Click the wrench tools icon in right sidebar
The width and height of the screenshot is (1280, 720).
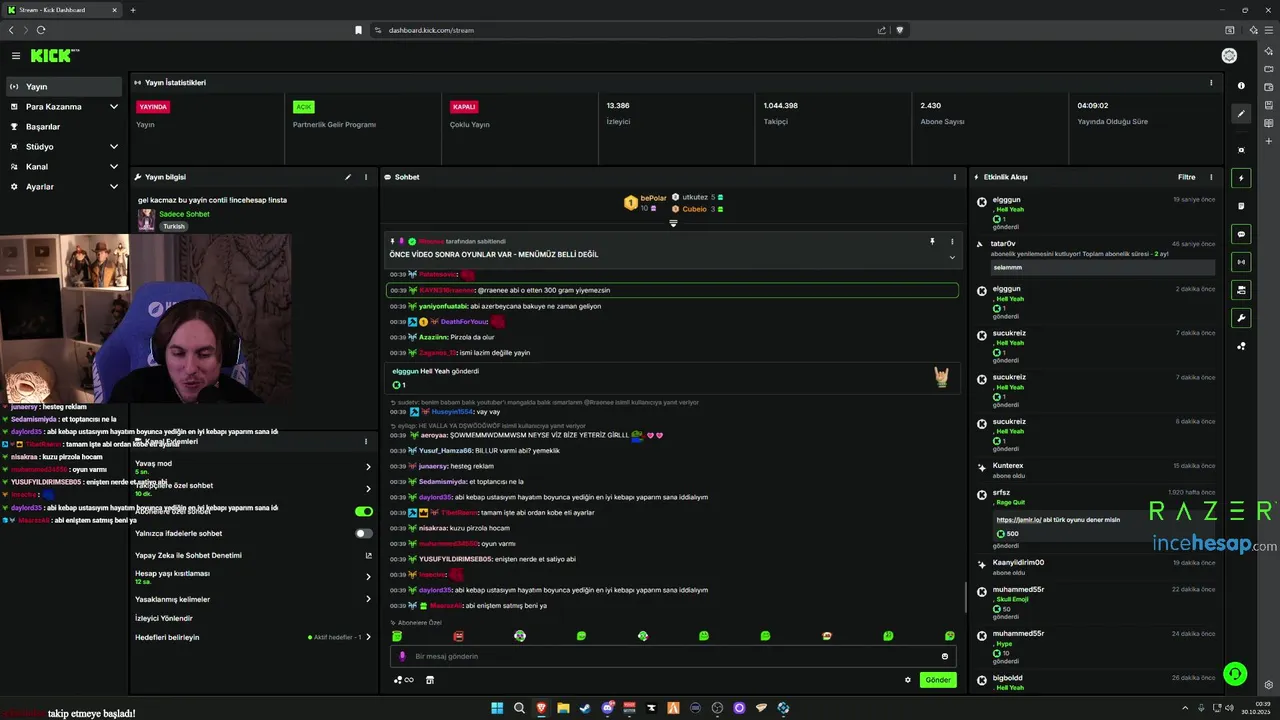[x=1241, y=318]
